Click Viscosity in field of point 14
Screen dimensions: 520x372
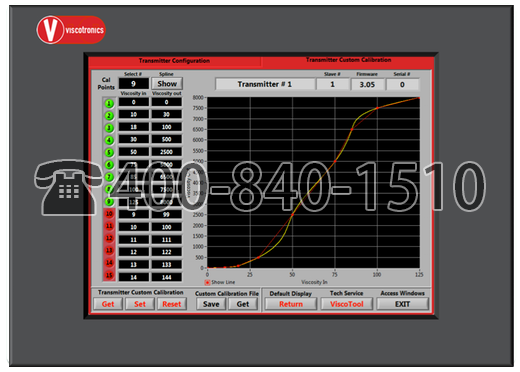pos(134,265)
